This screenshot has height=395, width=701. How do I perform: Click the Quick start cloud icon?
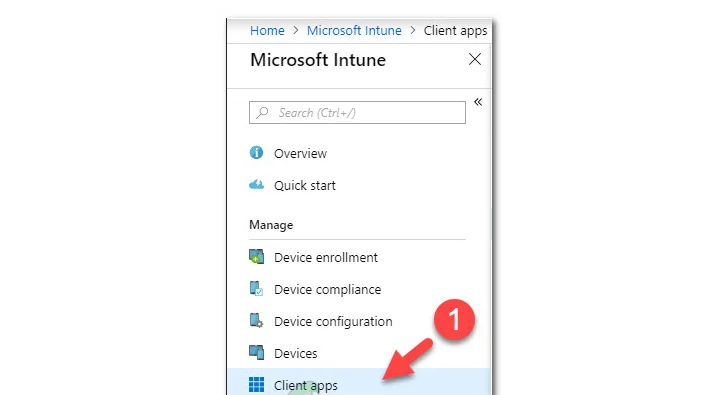coord(256,185)
